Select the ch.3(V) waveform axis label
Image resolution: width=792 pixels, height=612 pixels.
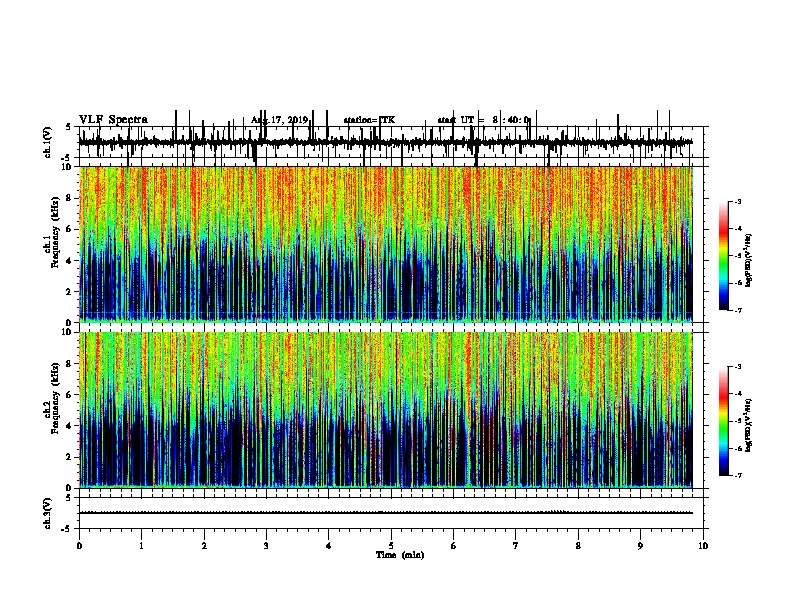coord(47,513)
